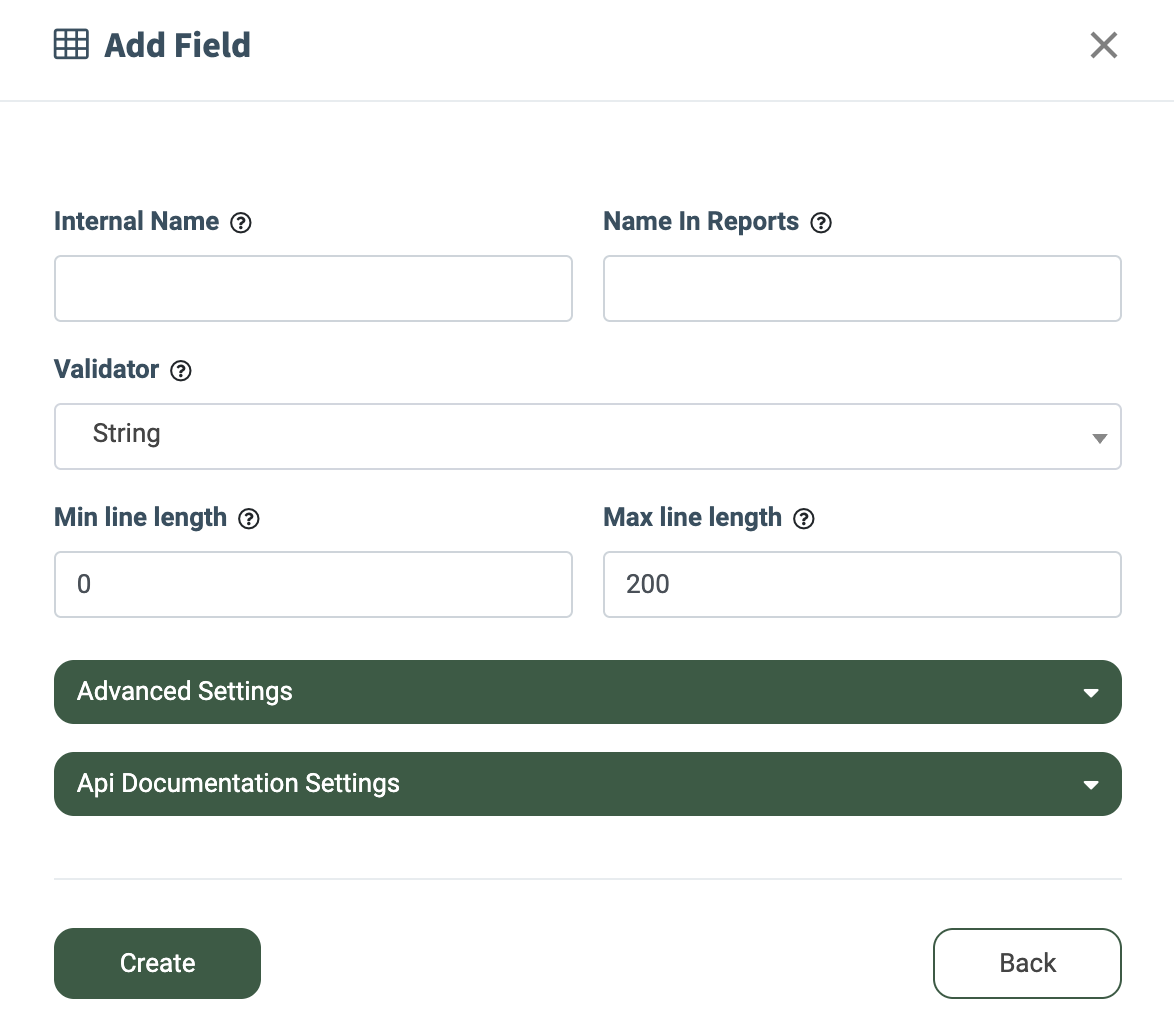Screen dimensions: 1174x1036
Task: Close the Add Field dialog
Action: click(x=1103, y=45)
